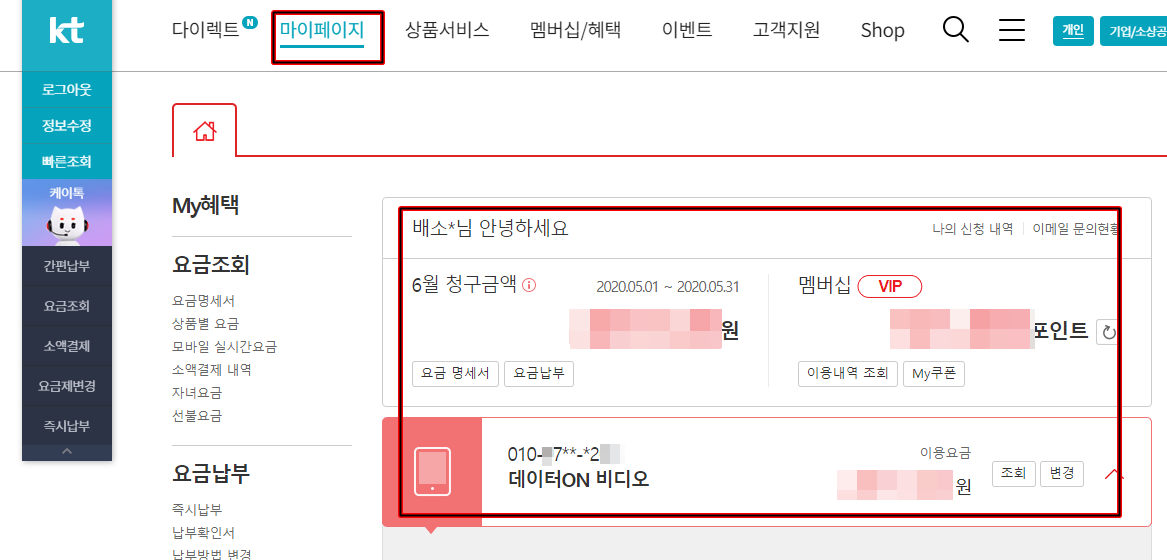1167x560 pixels.
Task: Open the hamburger full menu
Action: [x=1012, y=30]
